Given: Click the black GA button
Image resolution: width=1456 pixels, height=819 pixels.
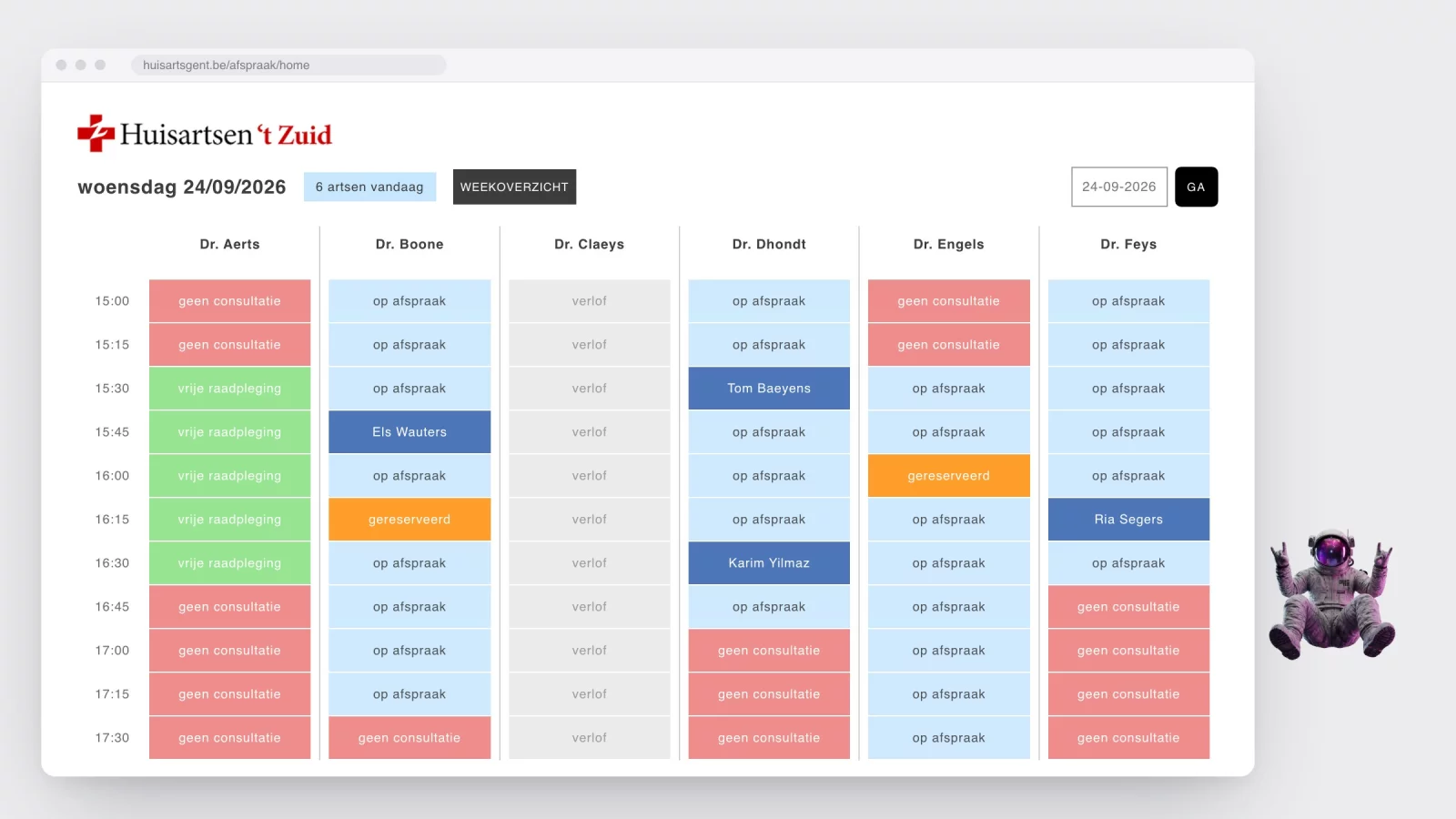Looking at the screenshot, I should pyautogui.click(x=1196, y=187).
